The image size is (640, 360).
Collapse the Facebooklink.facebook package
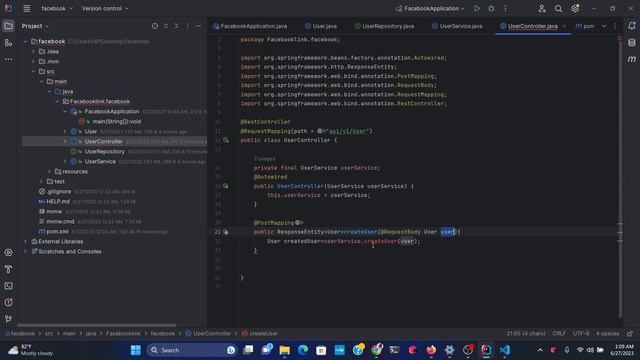57,101
